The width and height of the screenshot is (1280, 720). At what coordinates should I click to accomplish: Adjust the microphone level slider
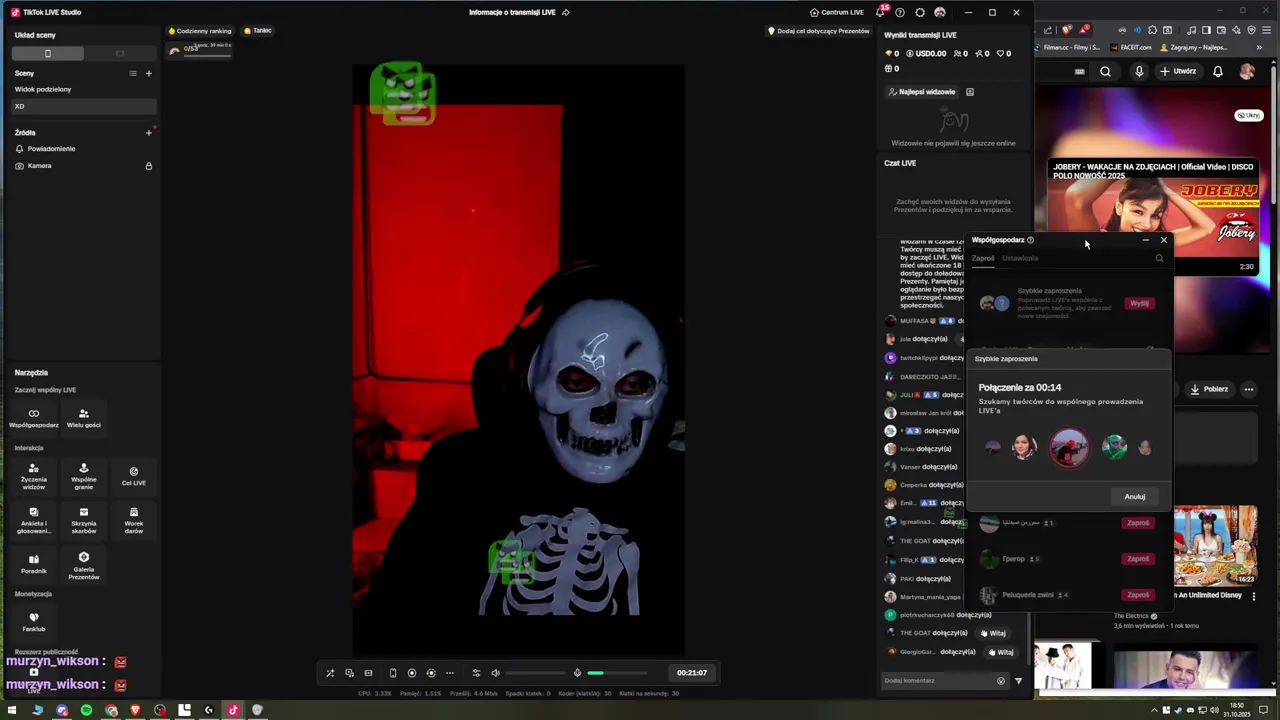click(x=617, y=673)
